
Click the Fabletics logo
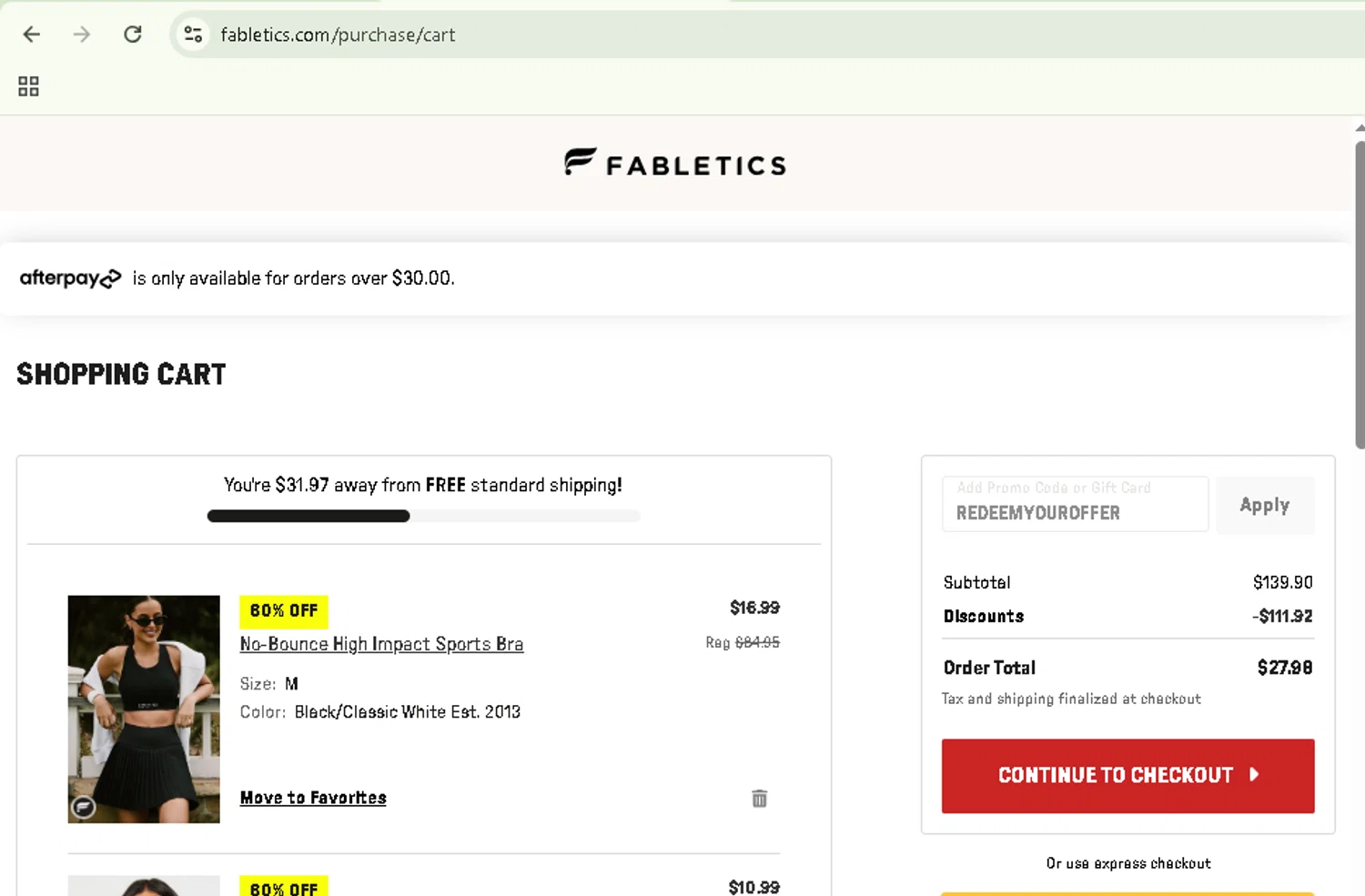coord(675,163)
